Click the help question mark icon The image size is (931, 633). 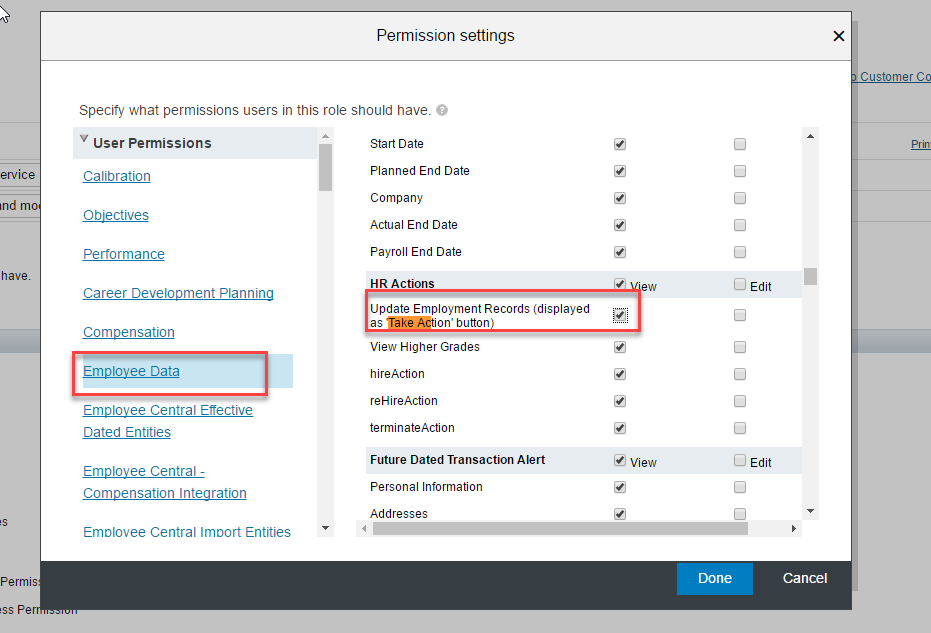point(442,110)
